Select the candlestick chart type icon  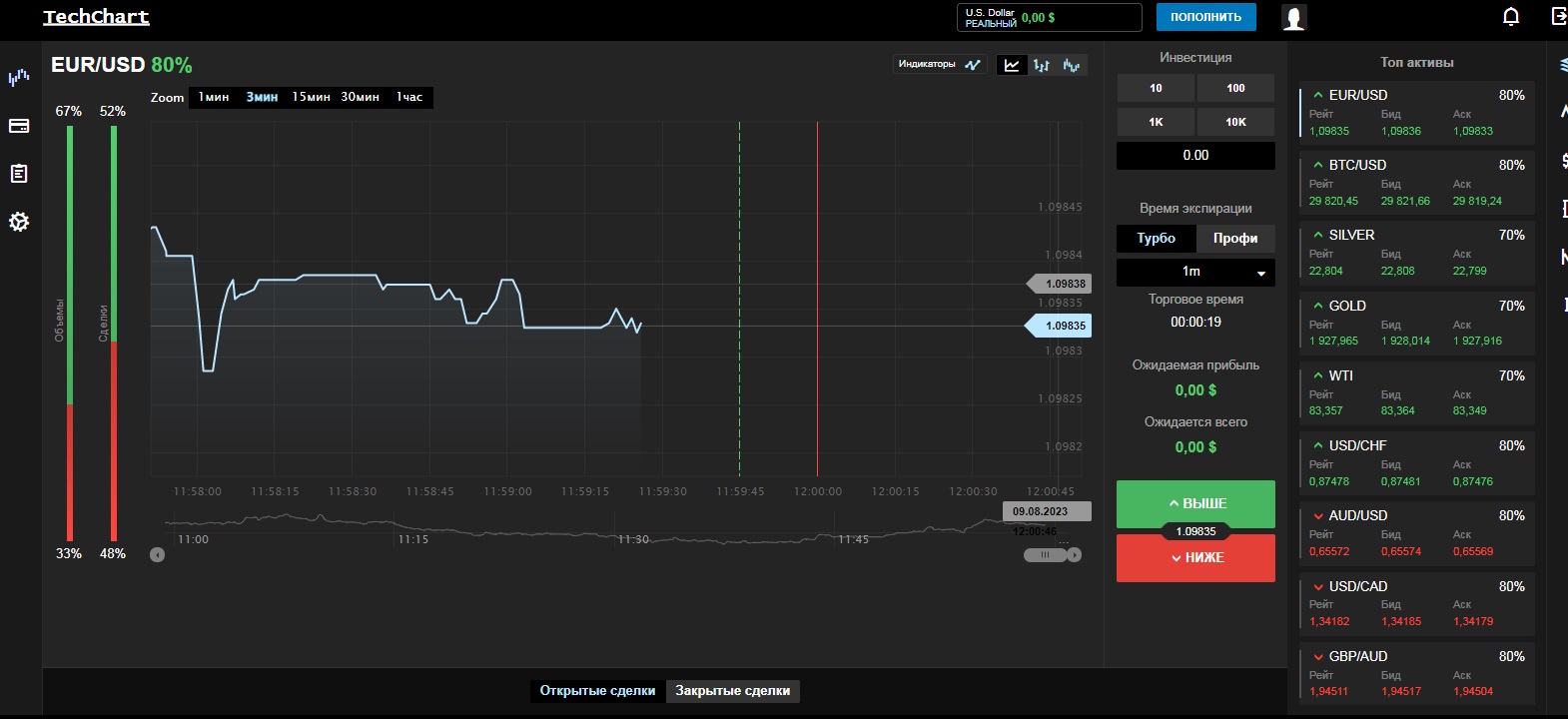pos(1072,65)
